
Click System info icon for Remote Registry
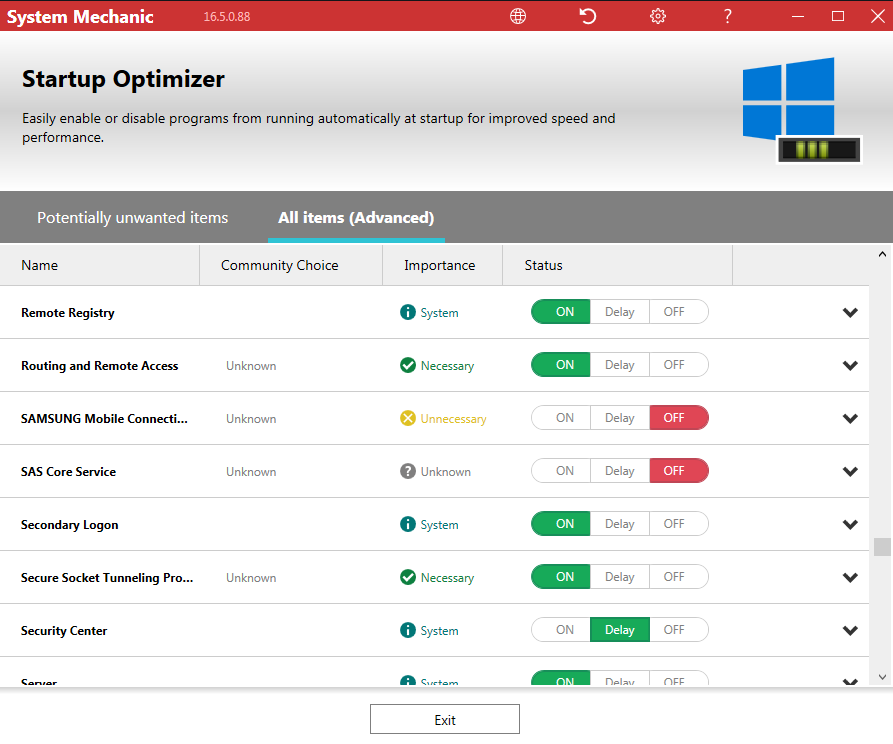coord(408,312)
